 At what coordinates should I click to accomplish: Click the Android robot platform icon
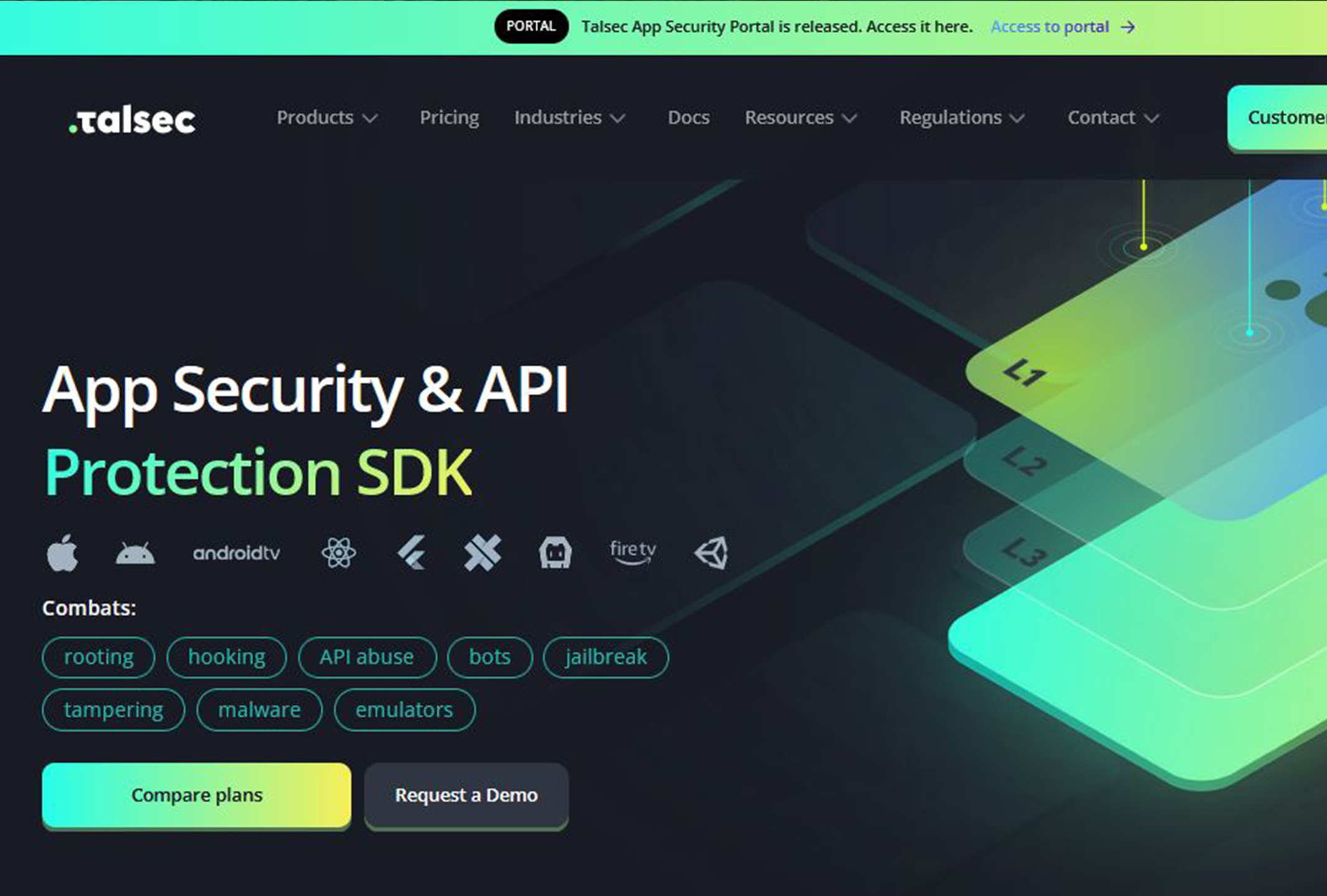pyautogui.click(x=135, y=553)
